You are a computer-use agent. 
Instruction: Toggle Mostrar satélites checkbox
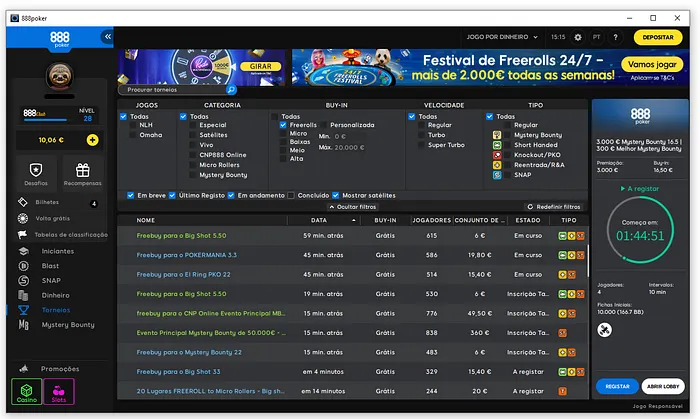click(335, 195)
